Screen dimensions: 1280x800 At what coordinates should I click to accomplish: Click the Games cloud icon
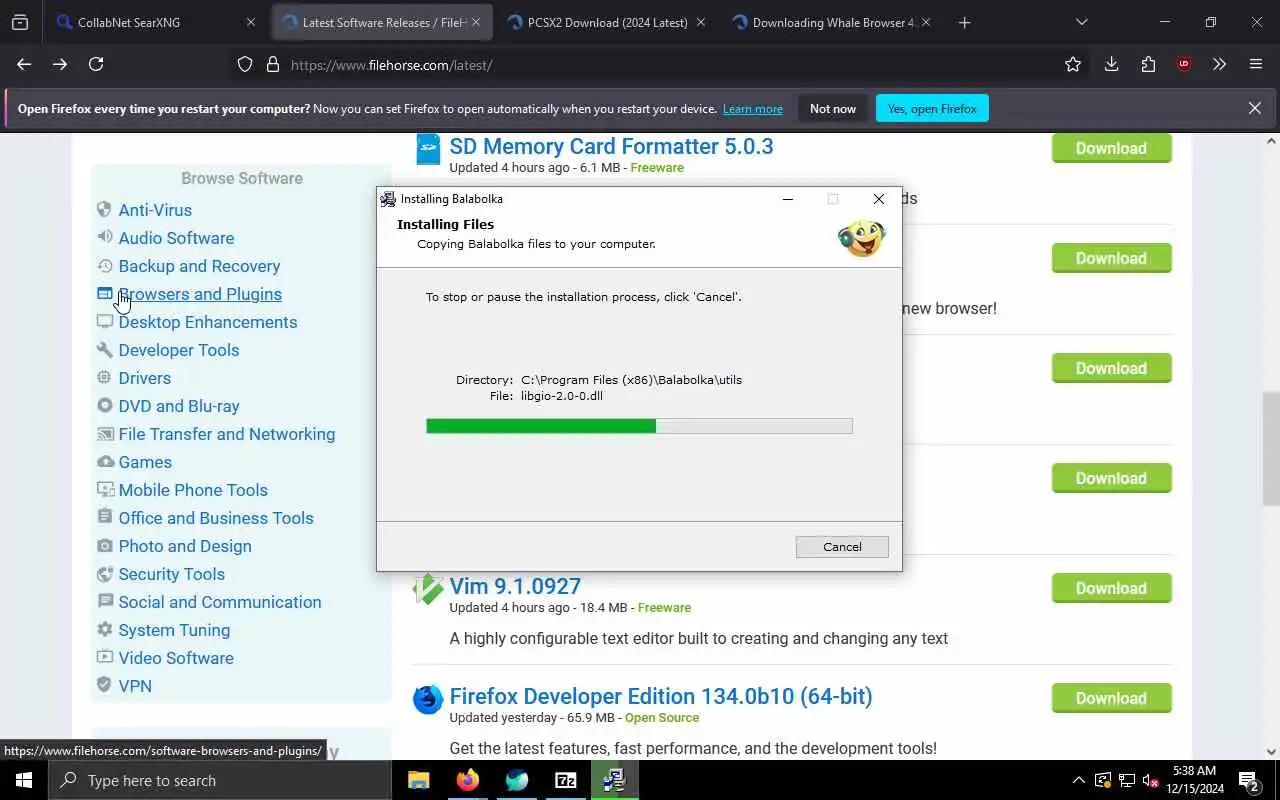click(104, 462)
